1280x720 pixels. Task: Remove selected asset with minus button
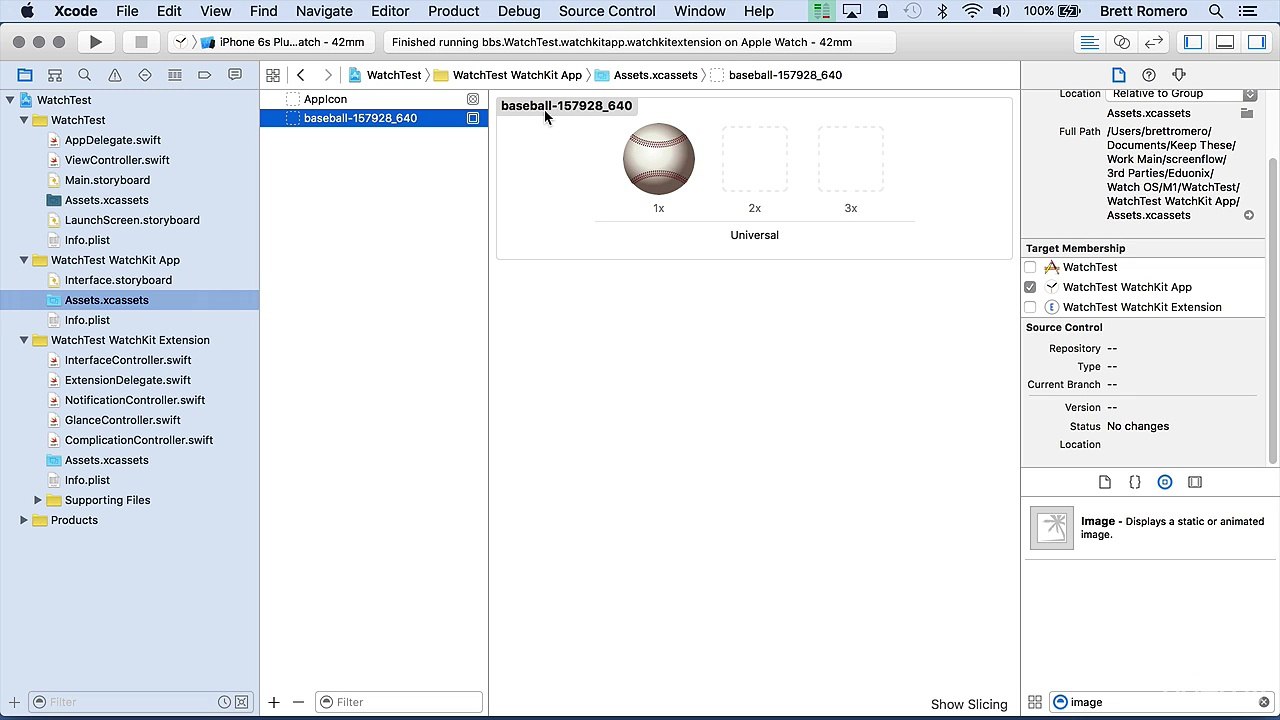[x=298, y=702]
